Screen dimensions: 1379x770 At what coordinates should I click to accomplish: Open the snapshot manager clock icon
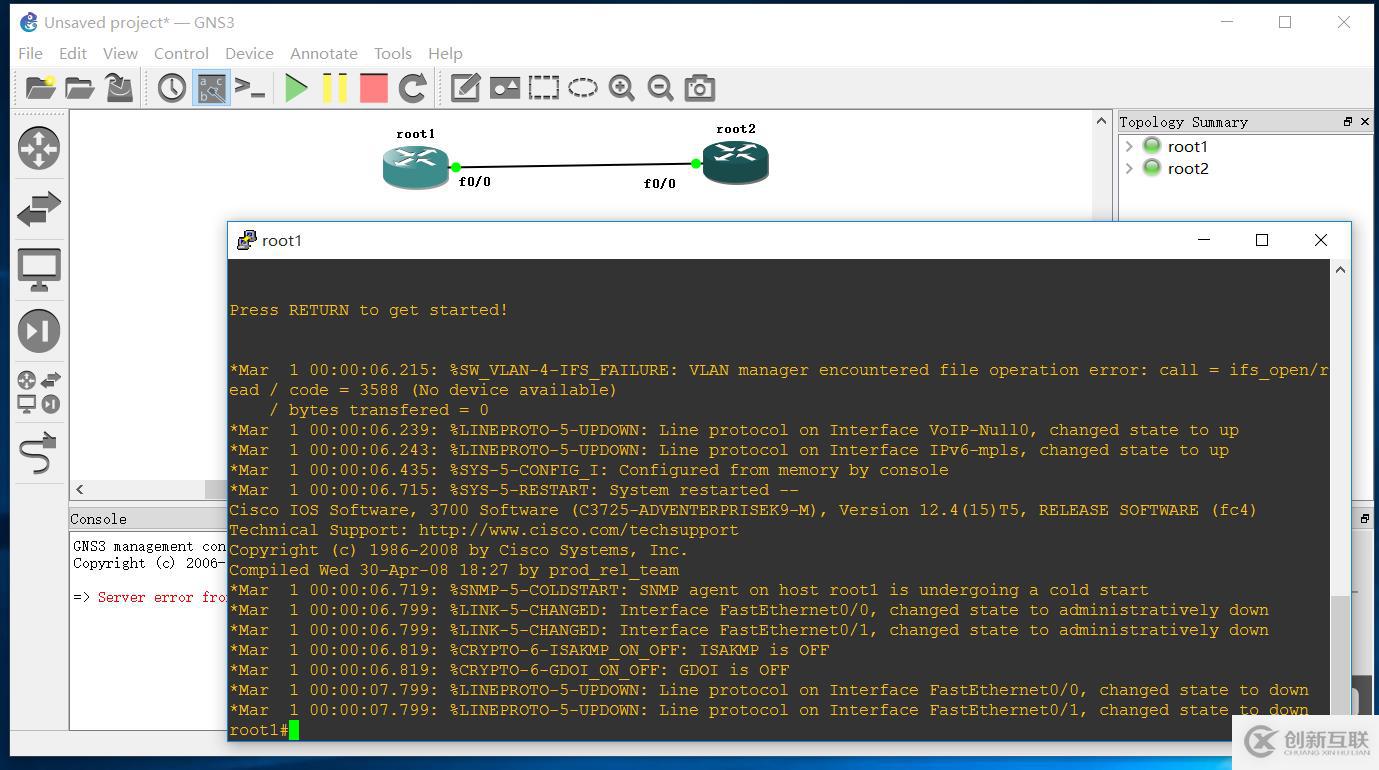pos(172,88)
